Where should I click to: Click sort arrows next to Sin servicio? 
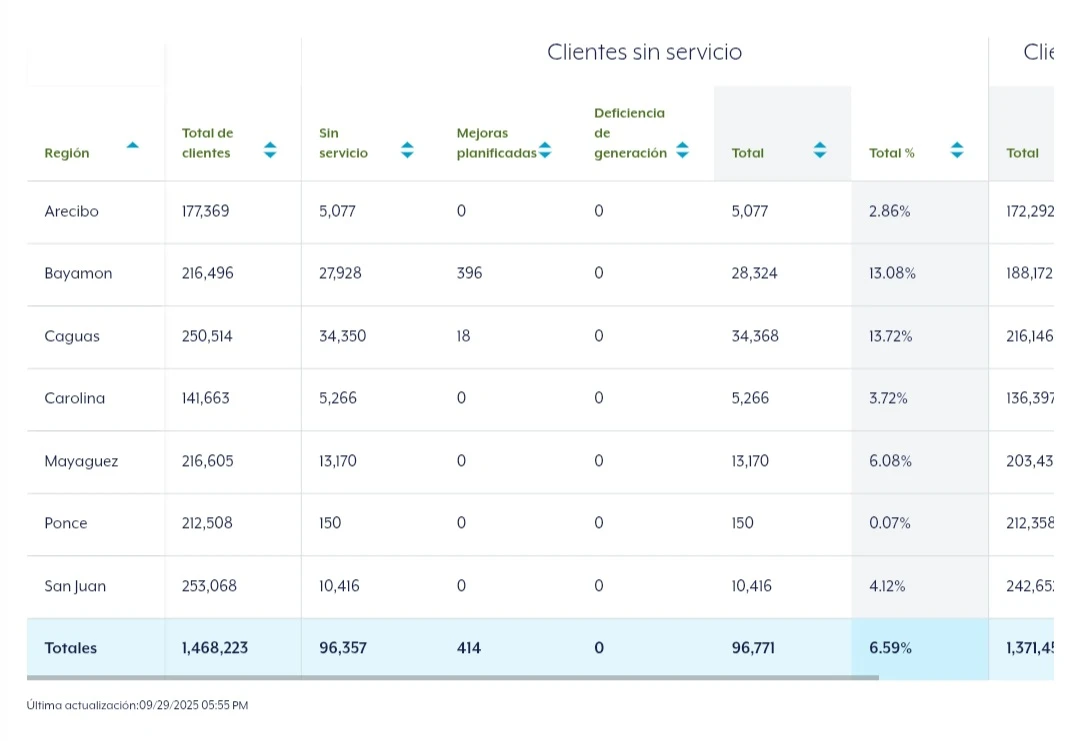coord(407,151)
